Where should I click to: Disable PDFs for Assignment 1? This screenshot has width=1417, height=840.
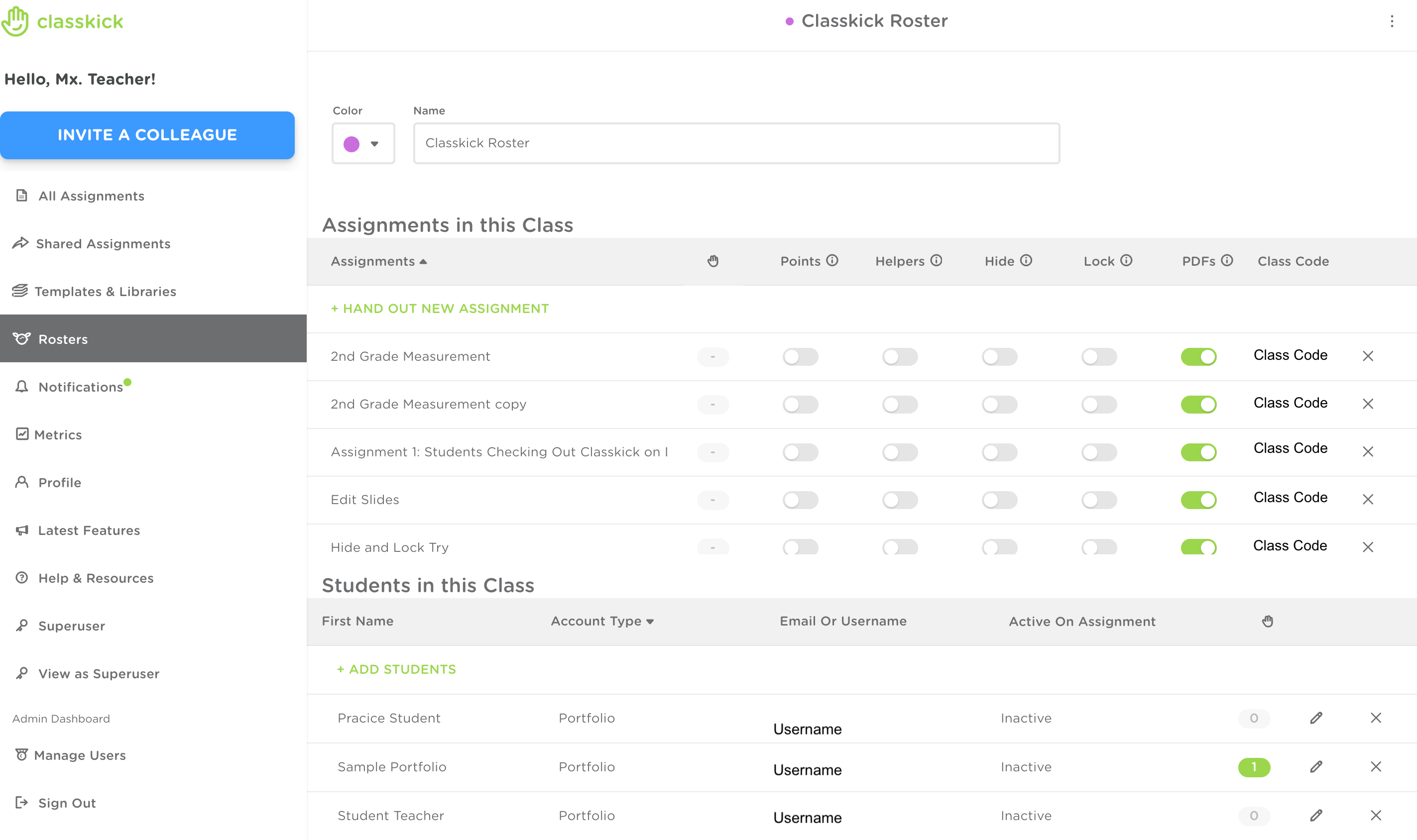pos(1198,452)
